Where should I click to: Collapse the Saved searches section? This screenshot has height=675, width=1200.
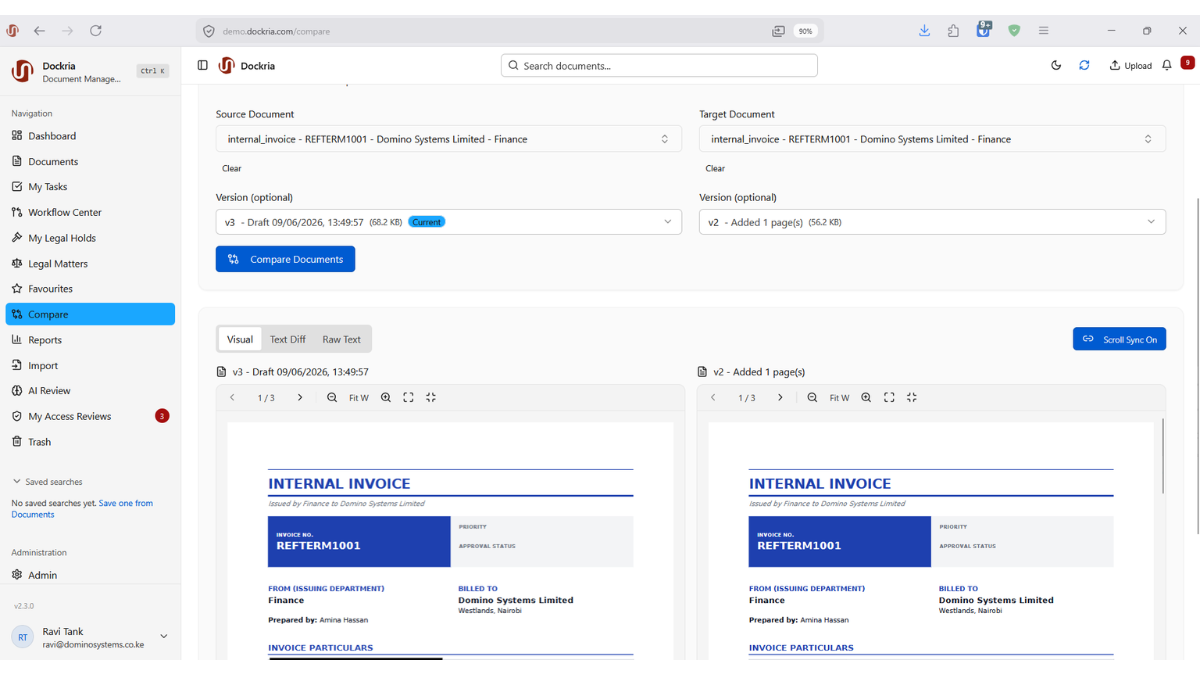pos(47,482)
